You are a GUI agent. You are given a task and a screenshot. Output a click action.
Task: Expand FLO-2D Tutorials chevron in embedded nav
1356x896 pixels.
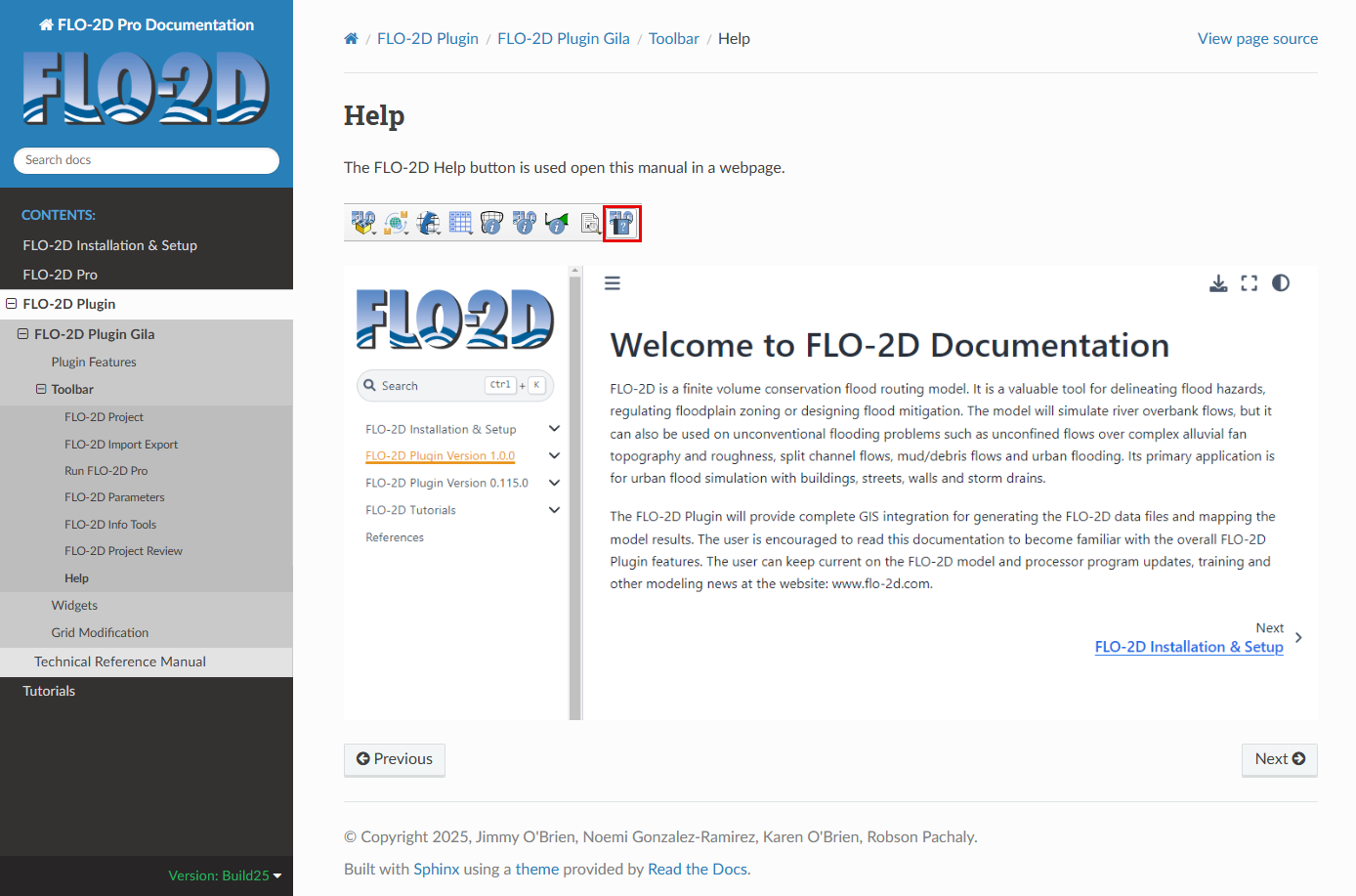(554, 510)
